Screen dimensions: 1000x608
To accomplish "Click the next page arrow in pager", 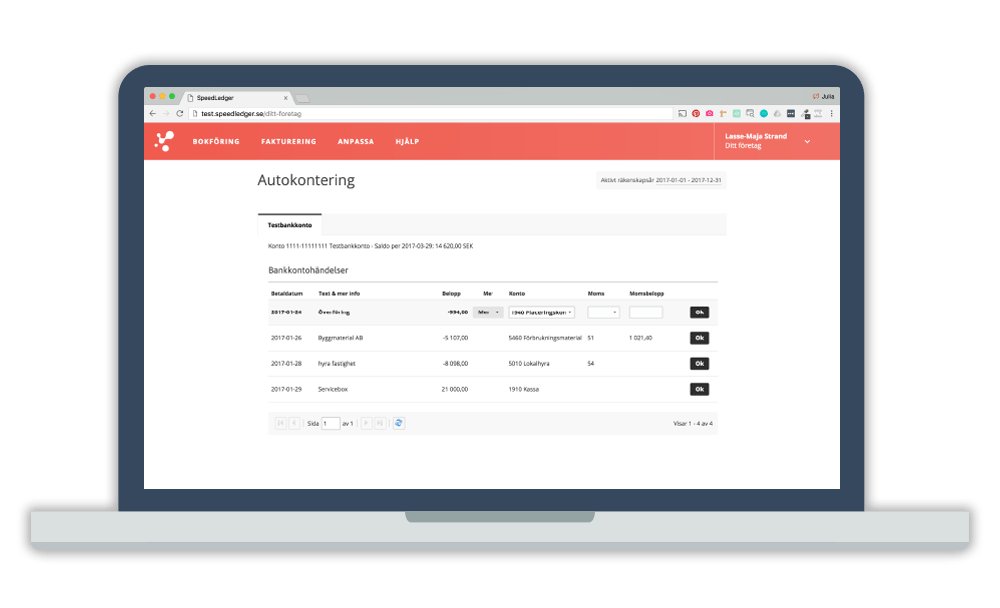I will tap(366, 423).
